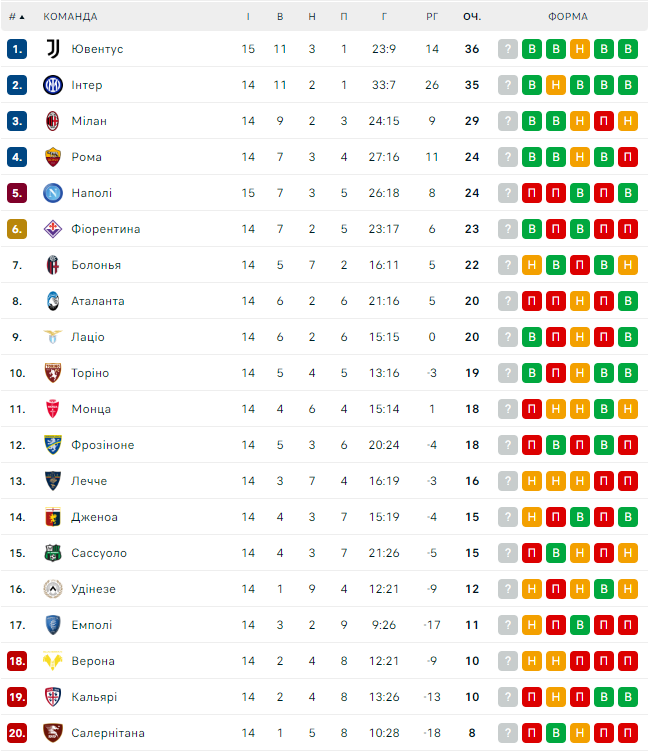Sort by the РГ goal difference header
The image size is (648, 752).
pos(432,16)
